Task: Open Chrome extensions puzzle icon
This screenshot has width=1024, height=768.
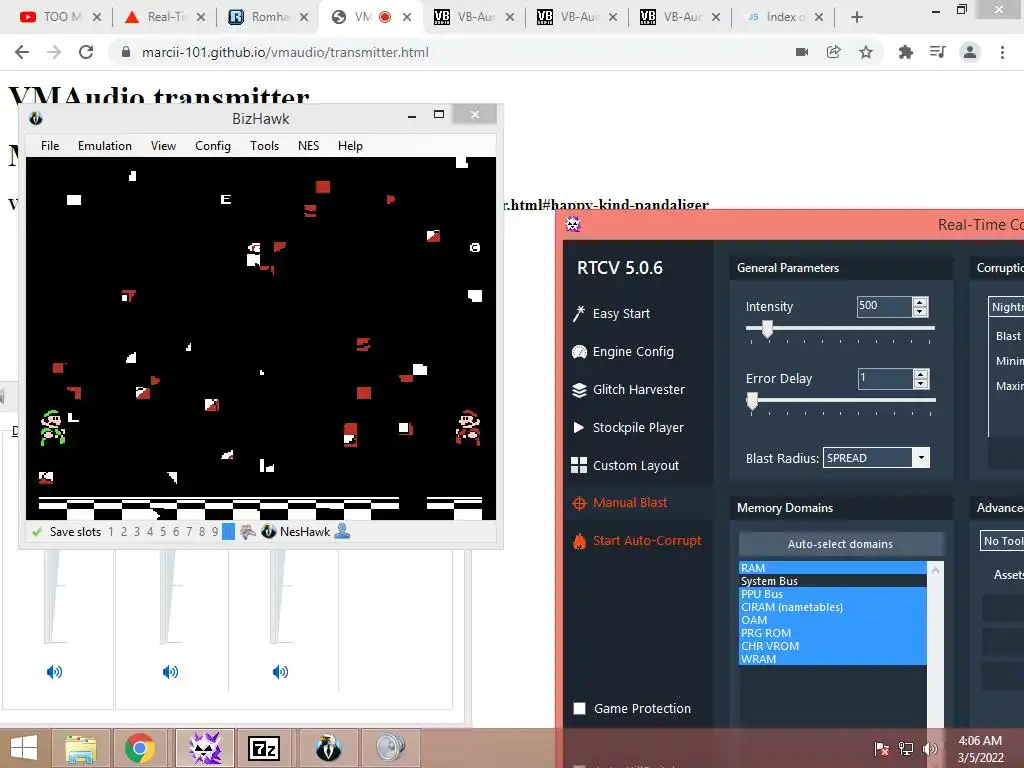Action: (x=906, y=52)
